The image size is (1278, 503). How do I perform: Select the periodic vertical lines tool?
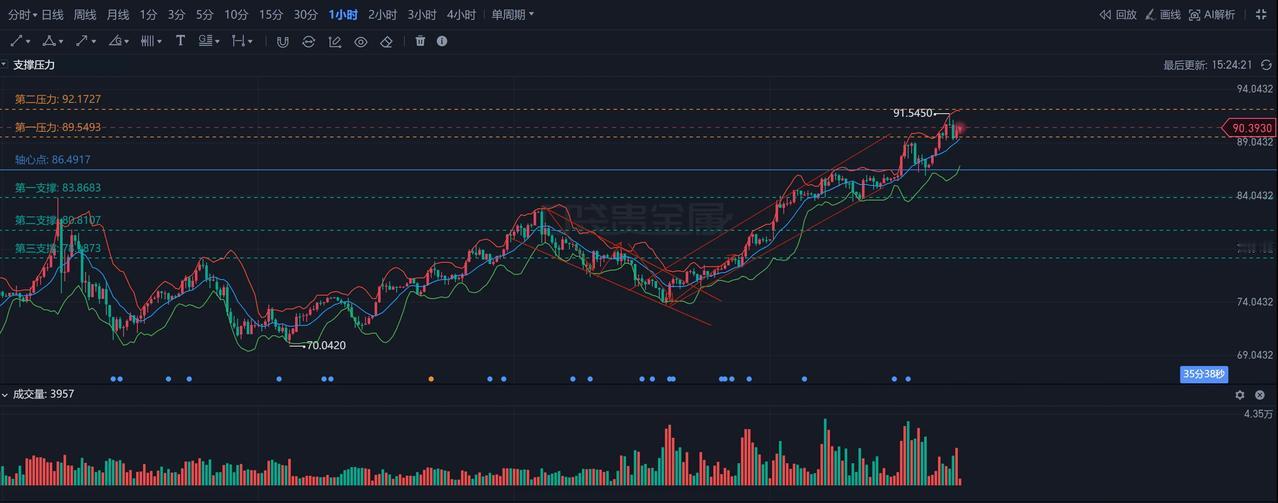(148, 41)
